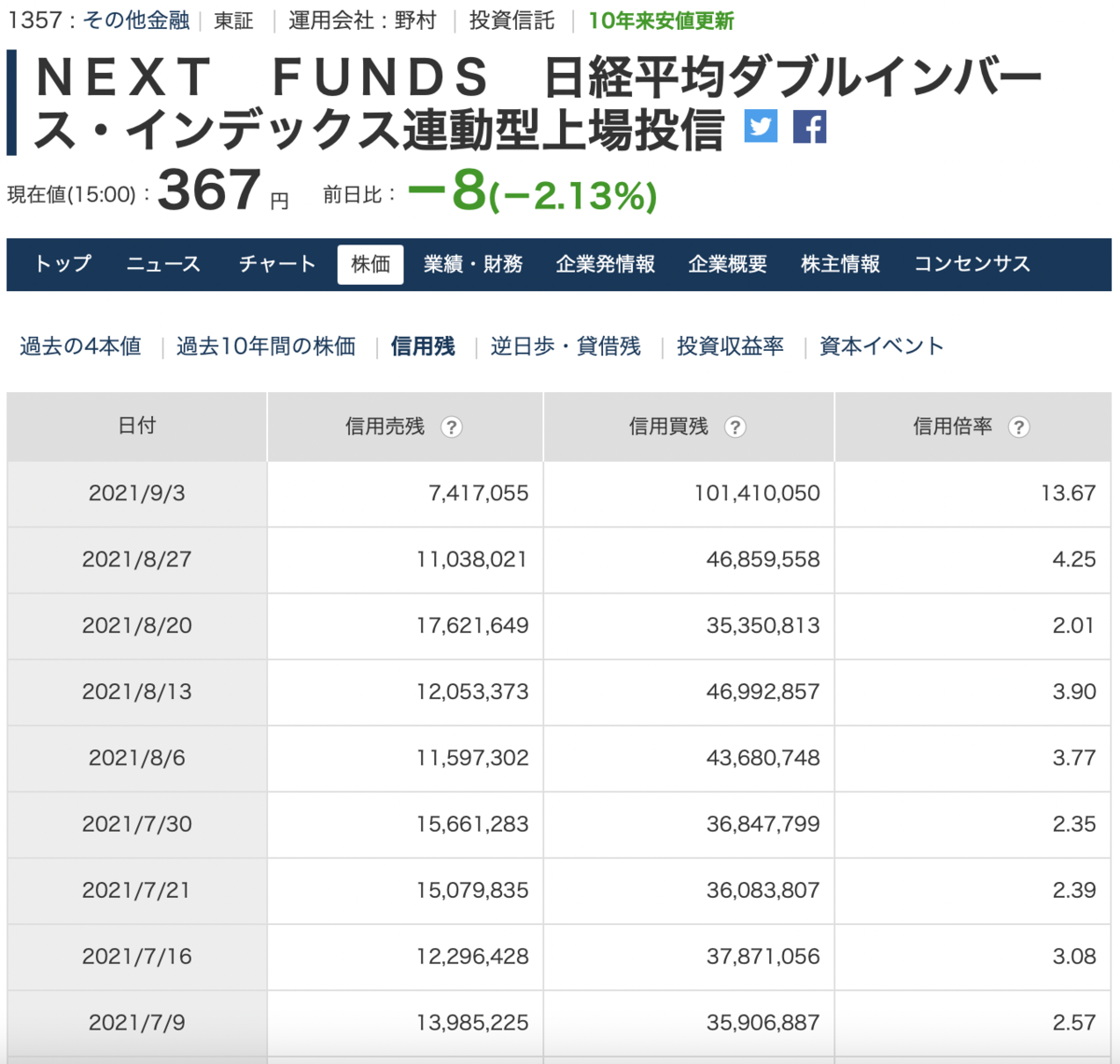
Task: Open help icon for 信用倍率
Action: pyautogui.click(x=1019, y=427)
